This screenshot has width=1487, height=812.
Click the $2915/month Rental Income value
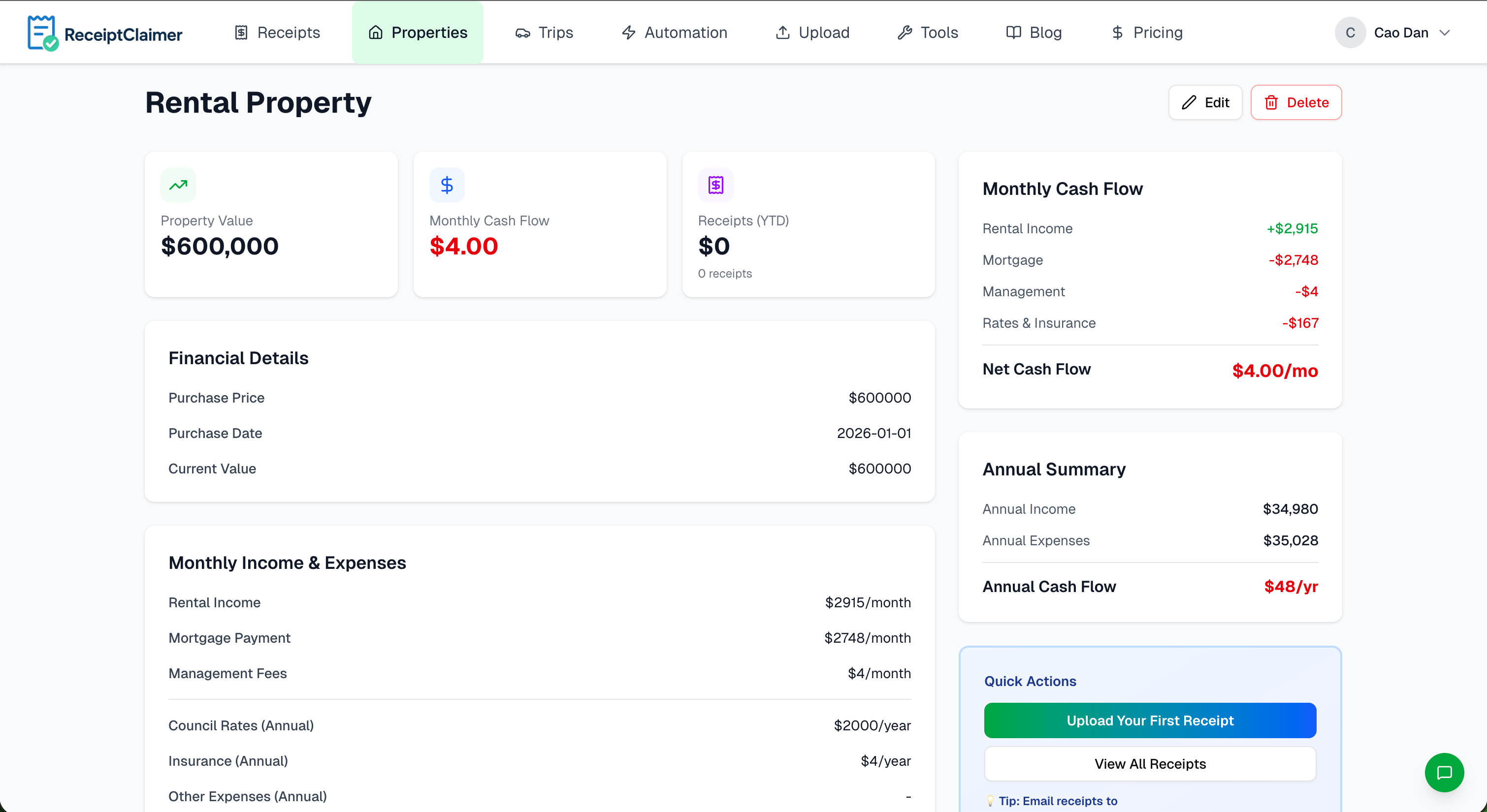pyautogui.click(x=868, y=602)
